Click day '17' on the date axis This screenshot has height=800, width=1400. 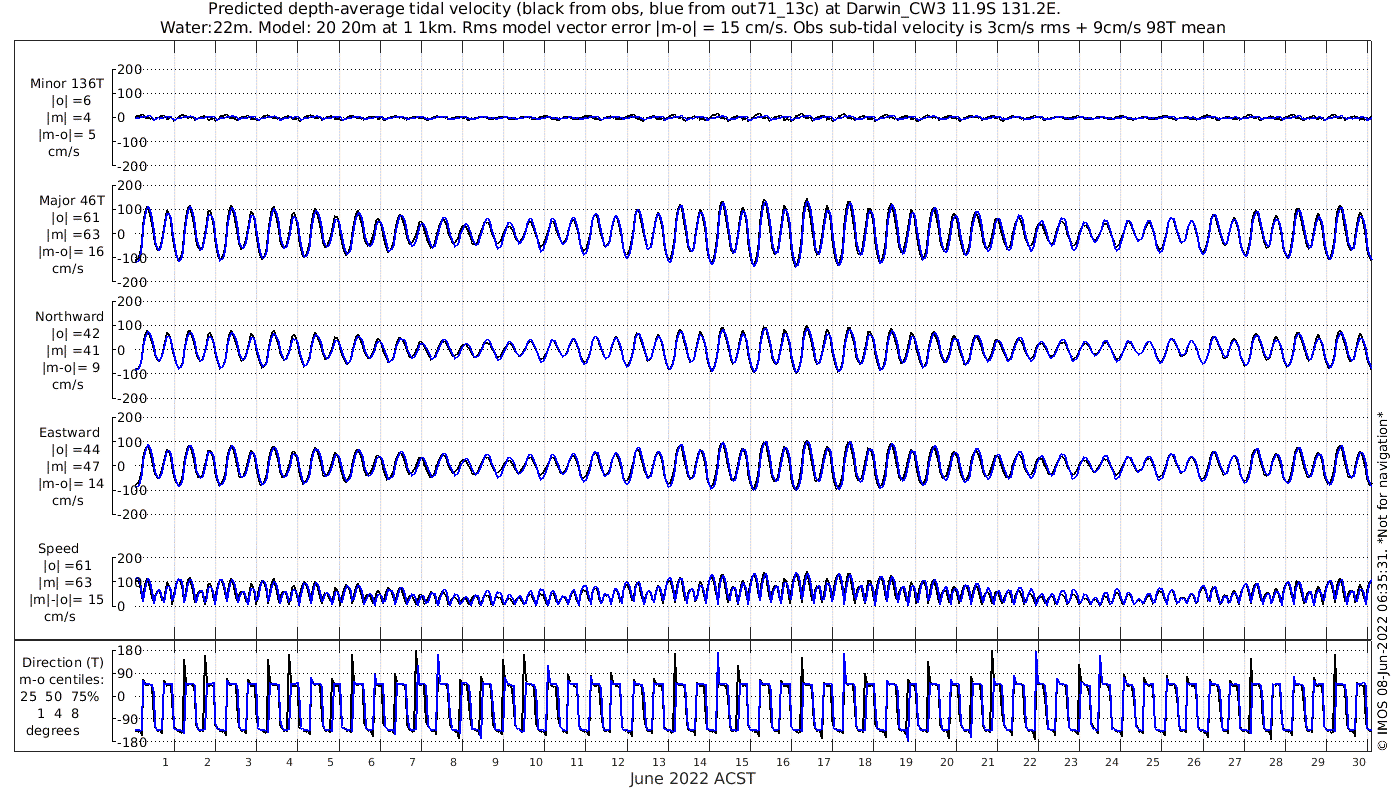(823, 762)
